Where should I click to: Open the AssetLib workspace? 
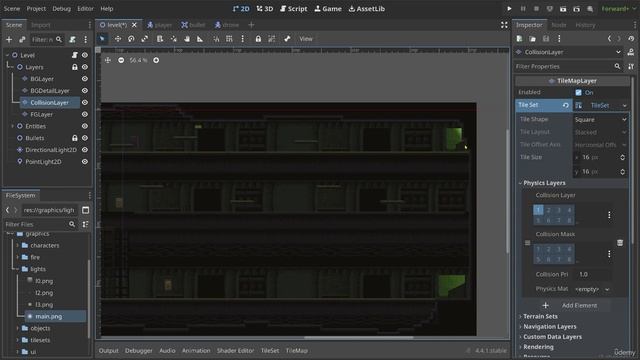tap(367, 9)
